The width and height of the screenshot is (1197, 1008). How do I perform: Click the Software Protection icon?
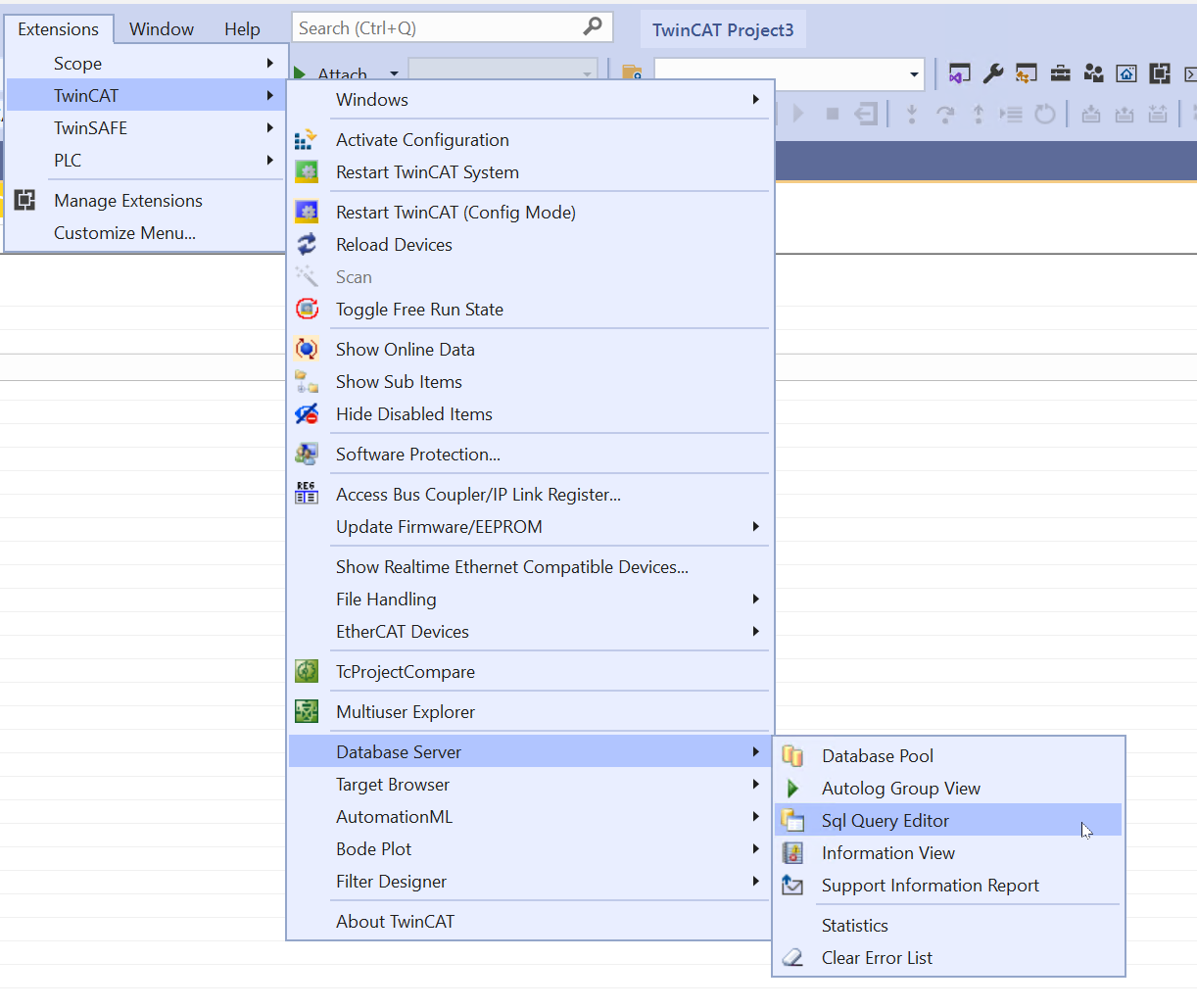tap(307, 455)
